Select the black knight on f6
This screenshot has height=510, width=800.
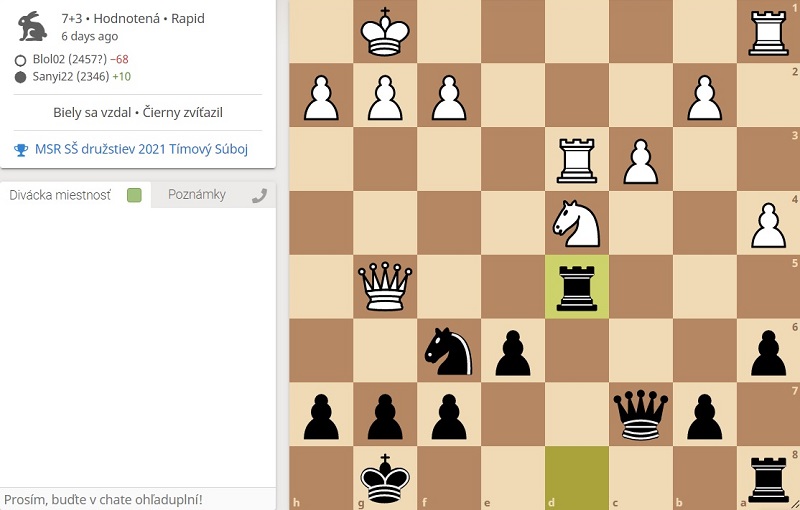(448, 351)
